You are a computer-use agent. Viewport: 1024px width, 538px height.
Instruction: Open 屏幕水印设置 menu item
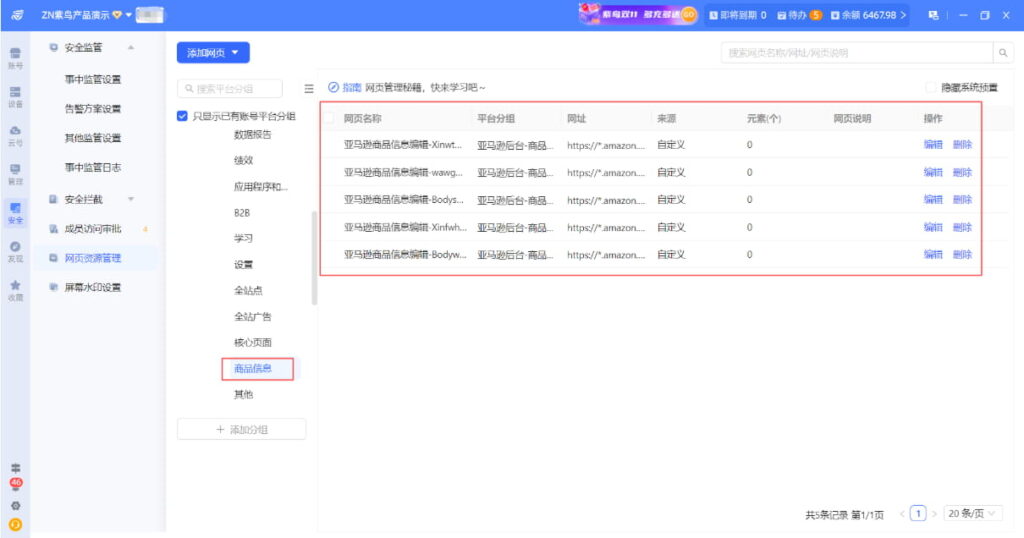[93, 287]
